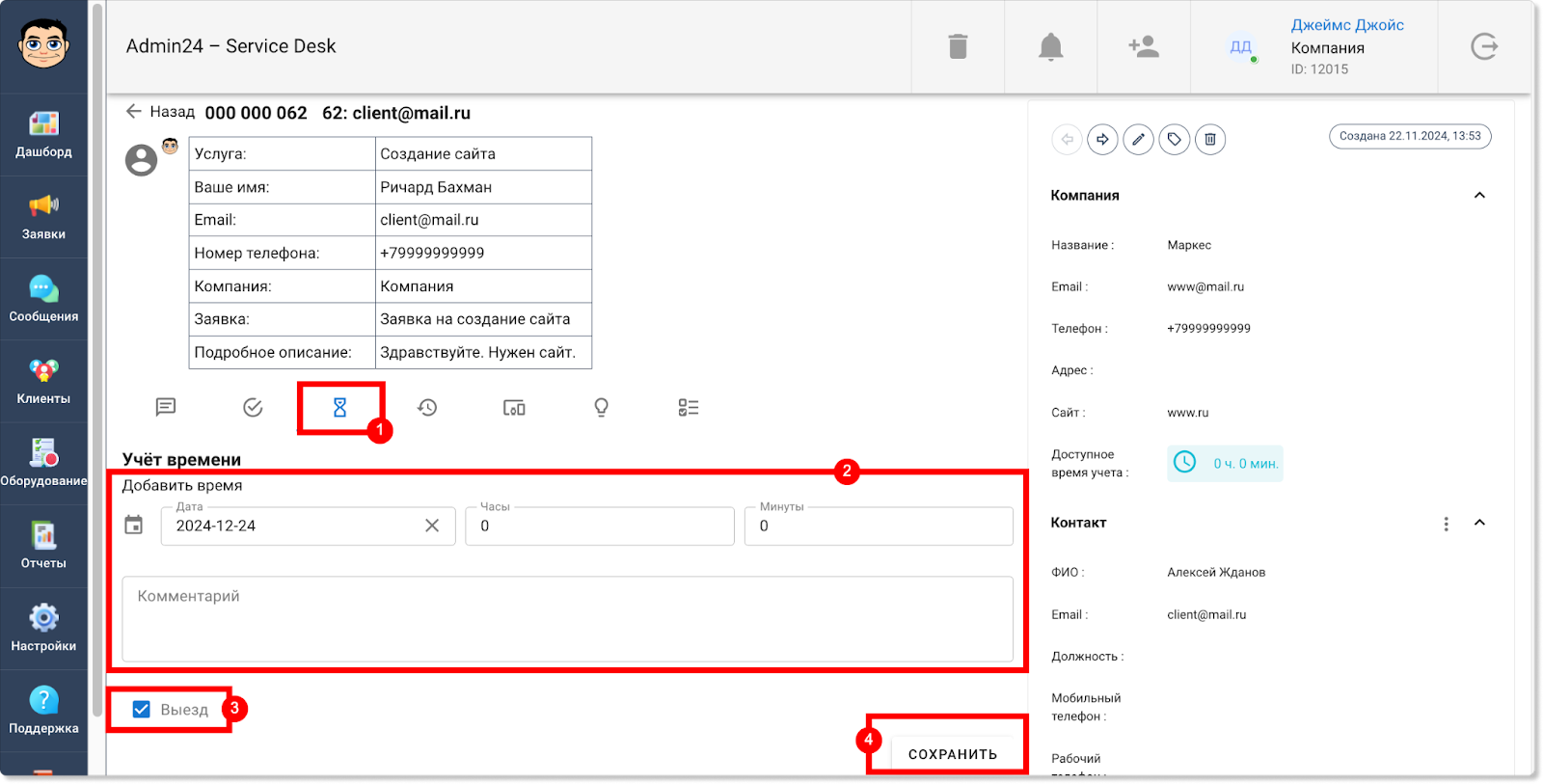
Task: Click the pencil edit ticket button
Action: point(1138,140)
